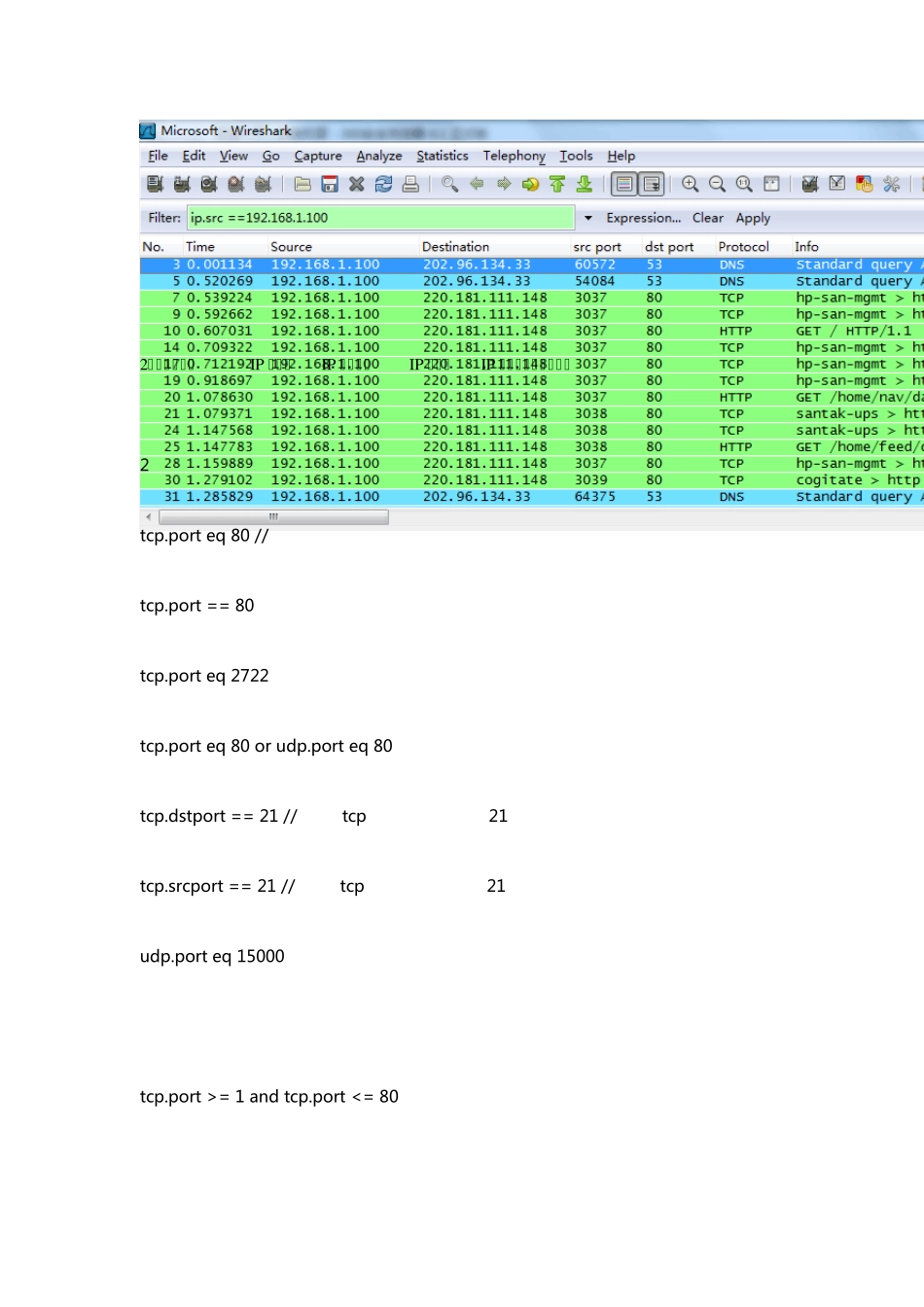The image size is (924, 1307).
Task: Click the display filter input field
Action: pos(381,218)
